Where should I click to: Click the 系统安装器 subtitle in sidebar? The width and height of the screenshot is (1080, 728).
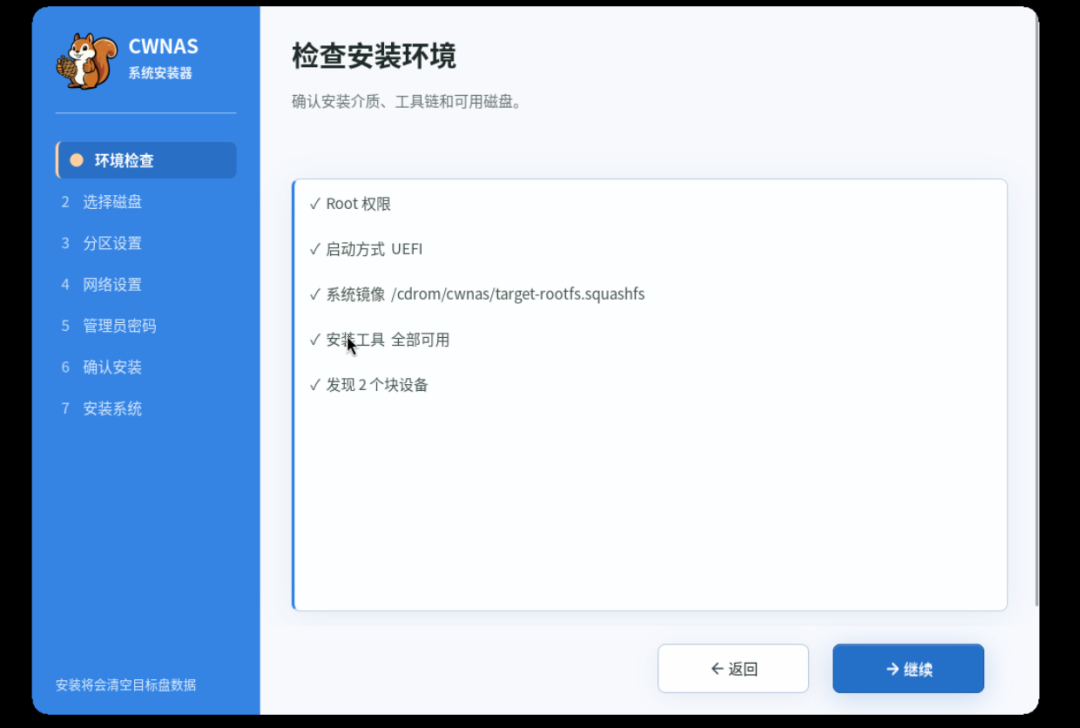[160, 73]
